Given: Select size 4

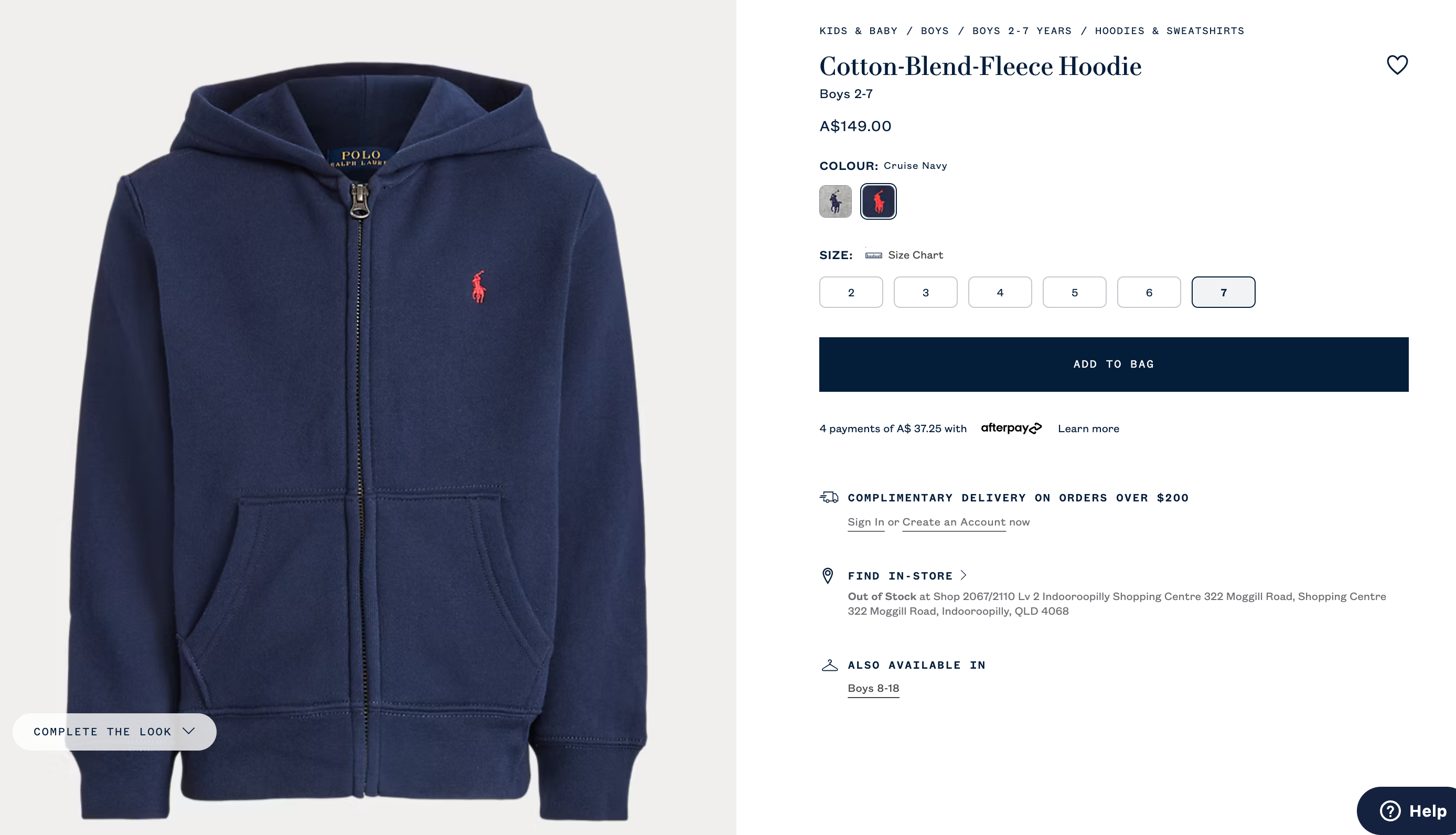Looking at the screenshot, I should tap(1000, 293).
